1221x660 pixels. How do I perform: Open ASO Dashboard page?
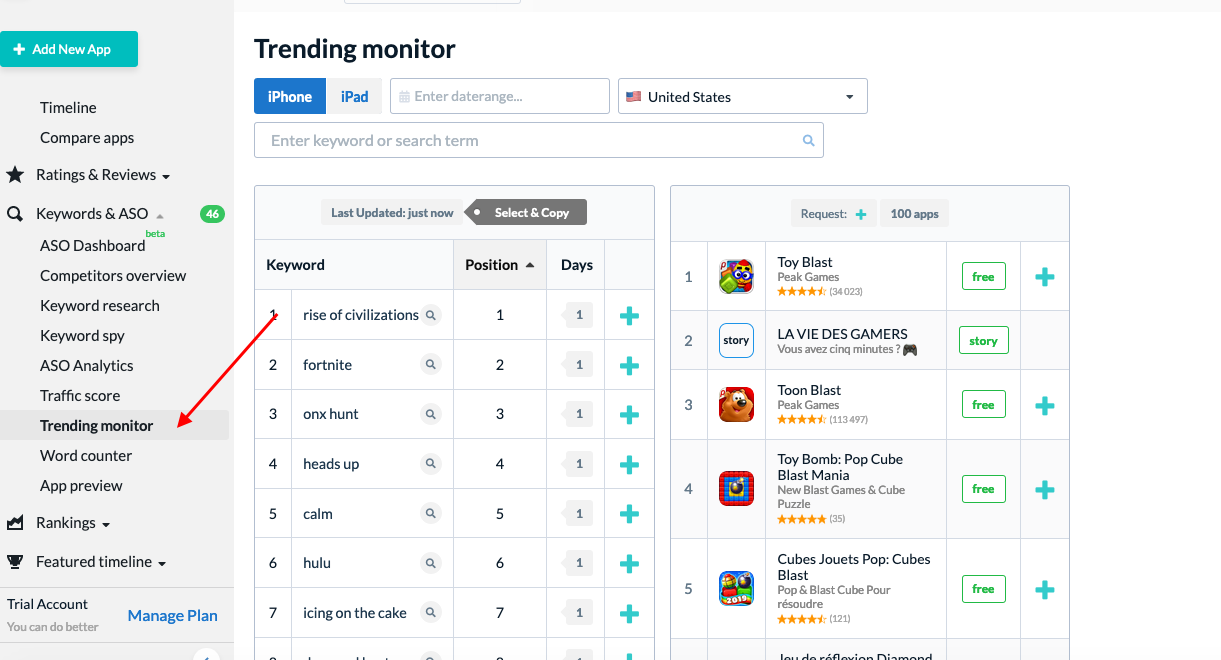(x=92, y=245)
